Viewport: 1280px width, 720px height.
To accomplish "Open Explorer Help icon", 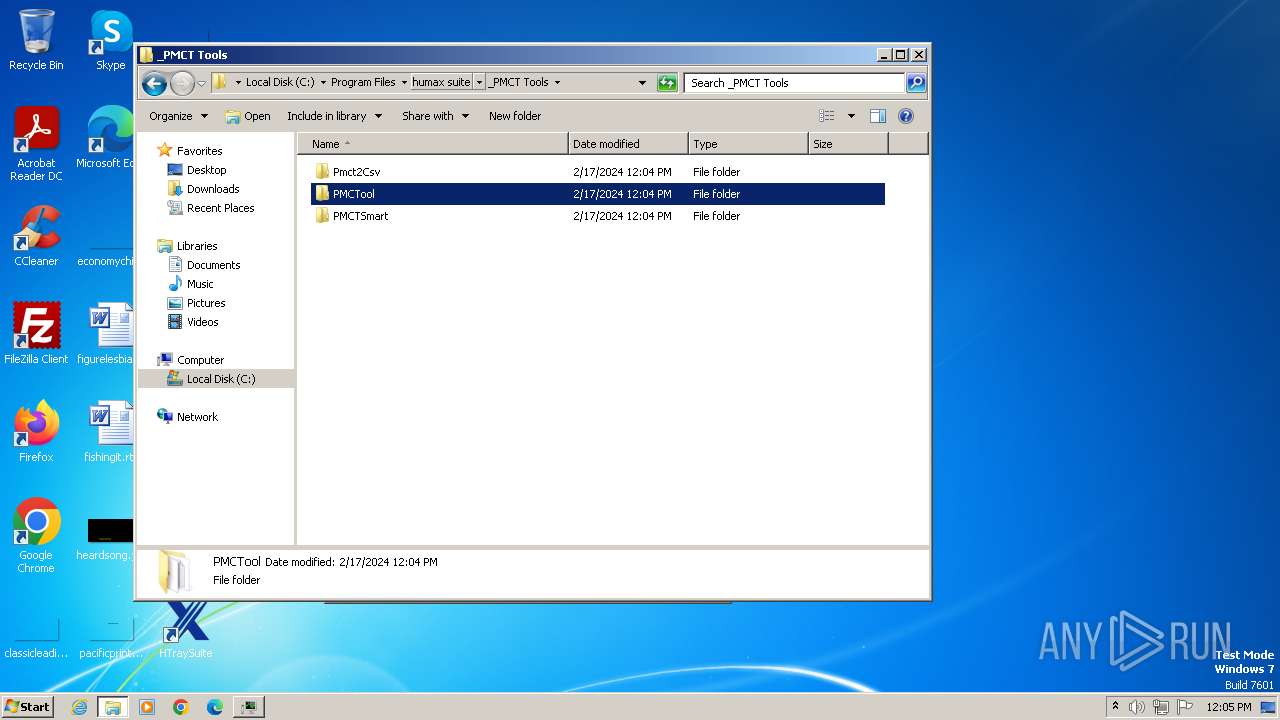I will tap(906, 116).
